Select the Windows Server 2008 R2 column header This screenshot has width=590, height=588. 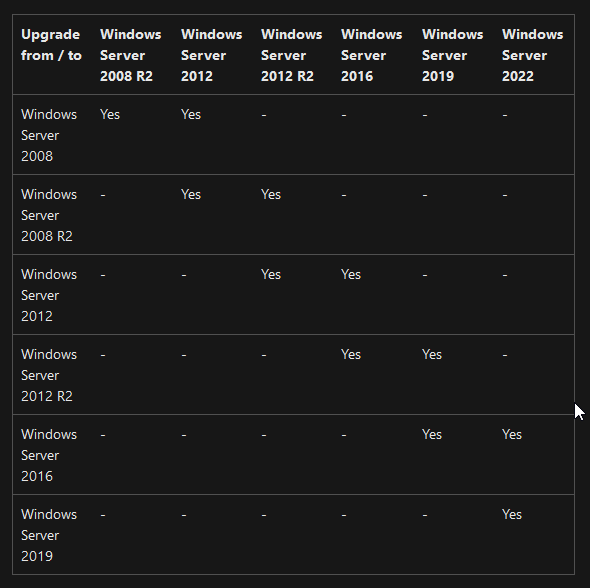click(x=131, y=55)
